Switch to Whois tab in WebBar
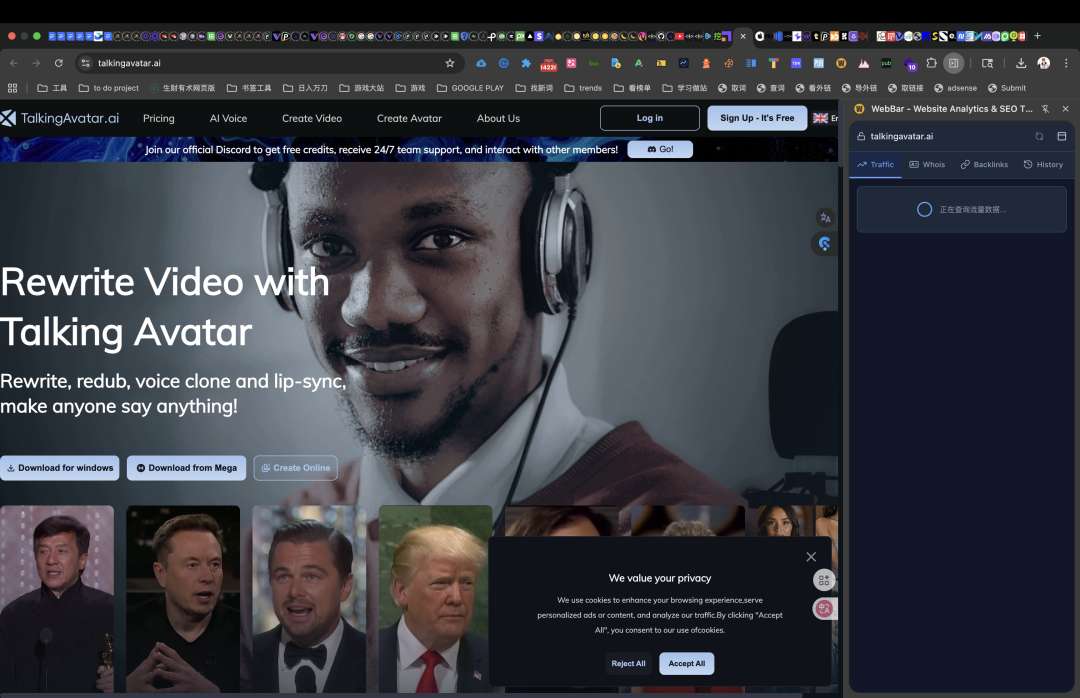This screenshot has width=1080, height=698. [x=926, y=165]
